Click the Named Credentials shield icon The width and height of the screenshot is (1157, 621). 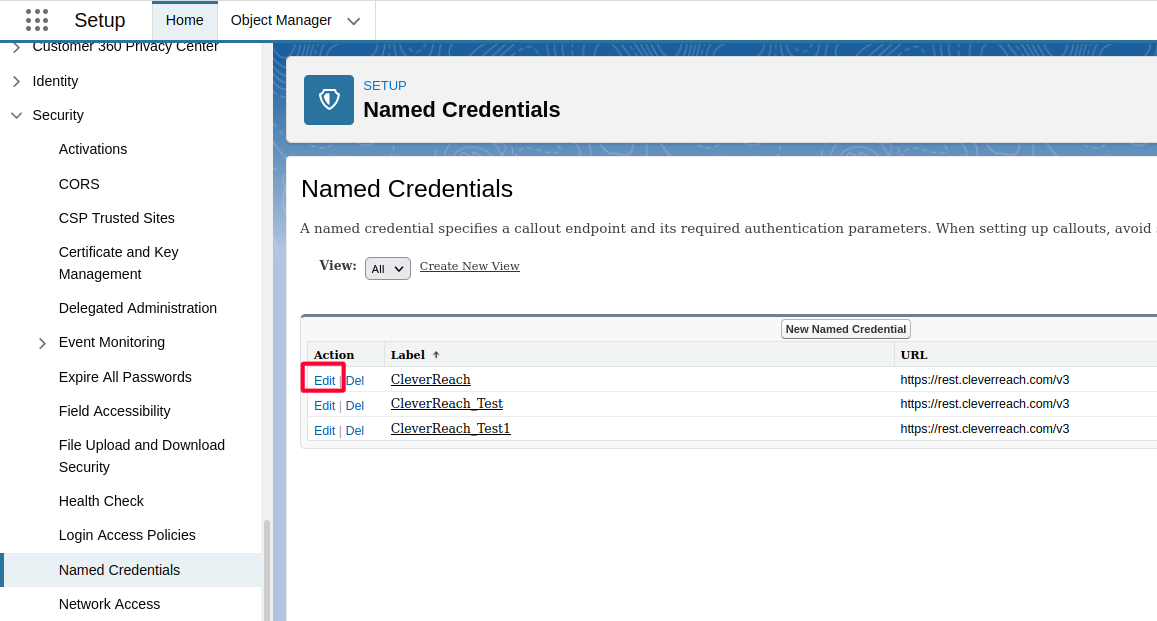[x=329, y=100]
